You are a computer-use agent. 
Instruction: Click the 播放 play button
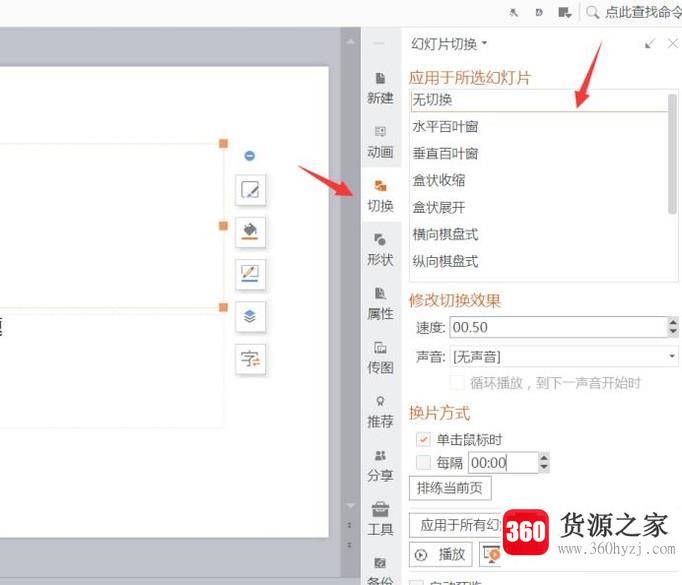pos(441,554)
